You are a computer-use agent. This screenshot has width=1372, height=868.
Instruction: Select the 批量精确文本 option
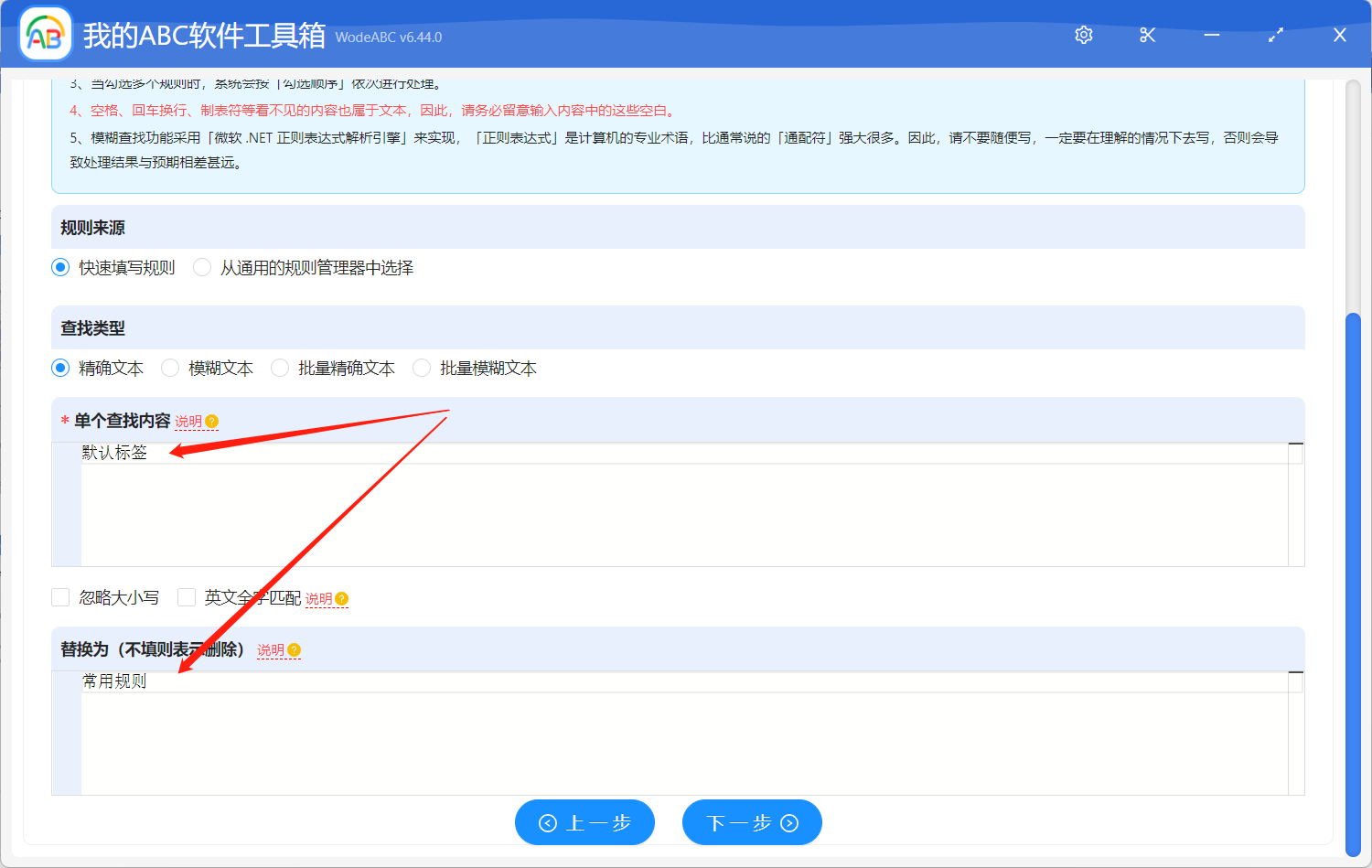279,368
